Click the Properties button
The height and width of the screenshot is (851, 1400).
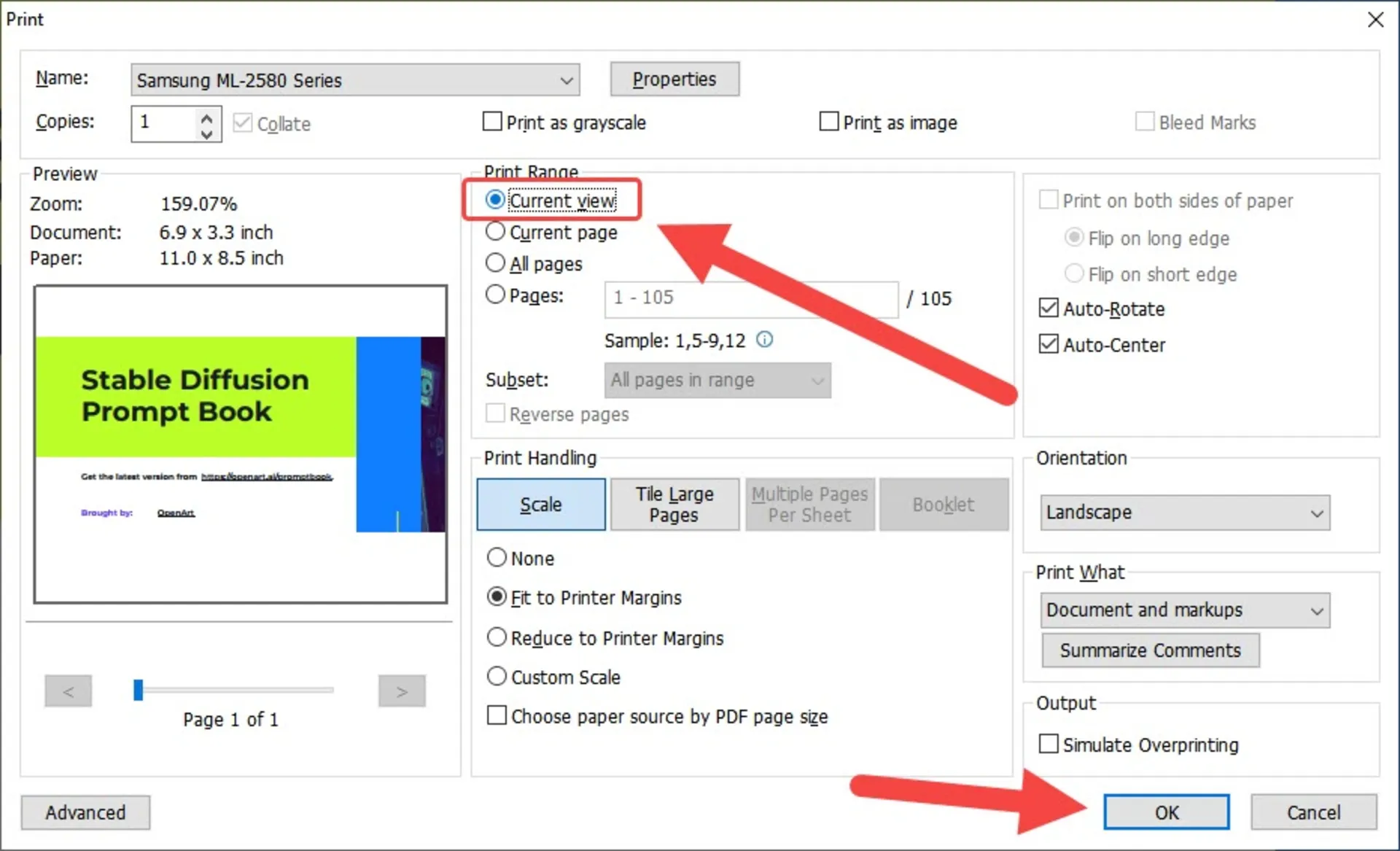point(674,79)
